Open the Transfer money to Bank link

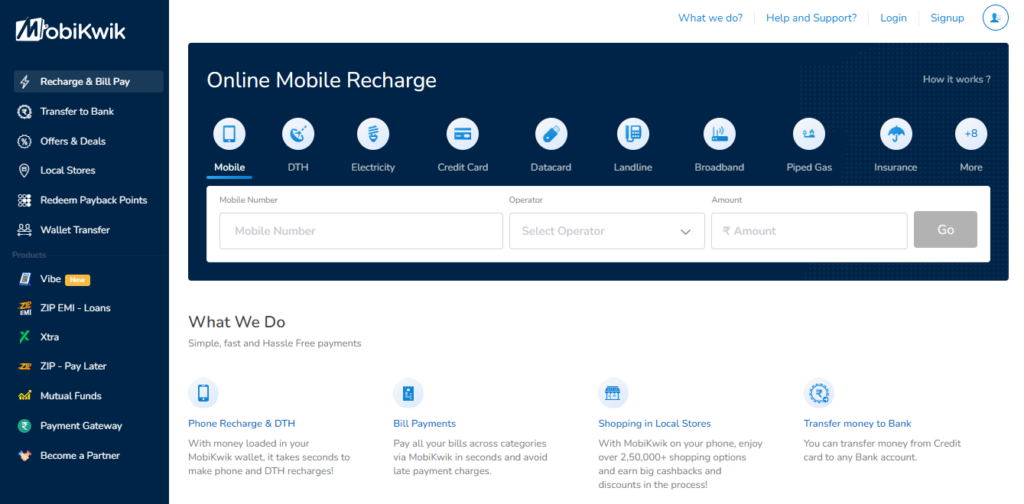pos(857,424)
